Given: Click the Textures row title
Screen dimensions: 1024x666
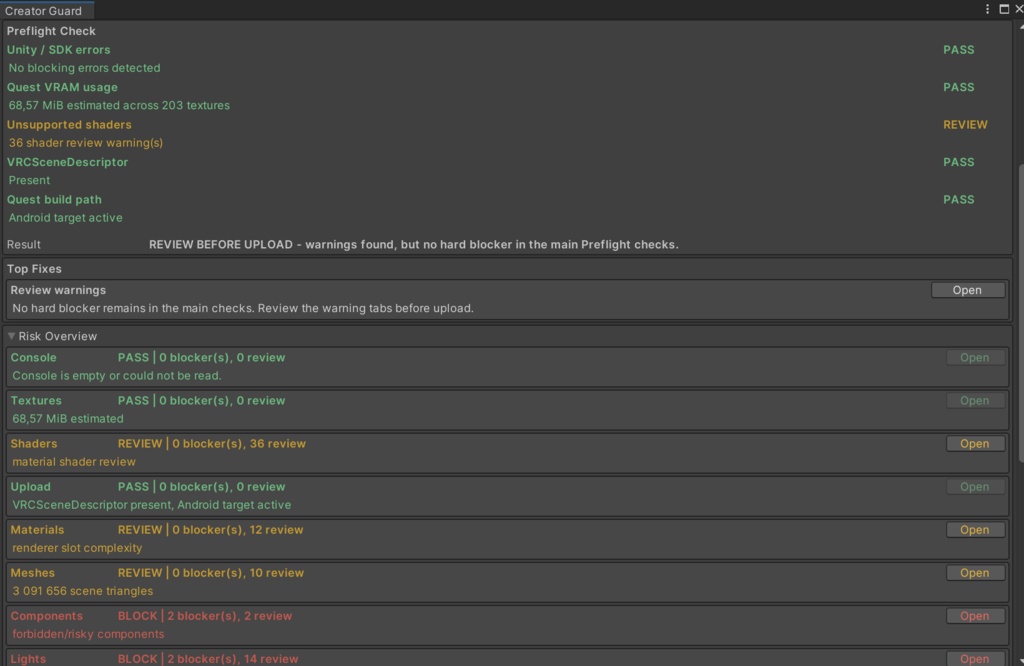Looking at the screenshot, I should 36,400.
